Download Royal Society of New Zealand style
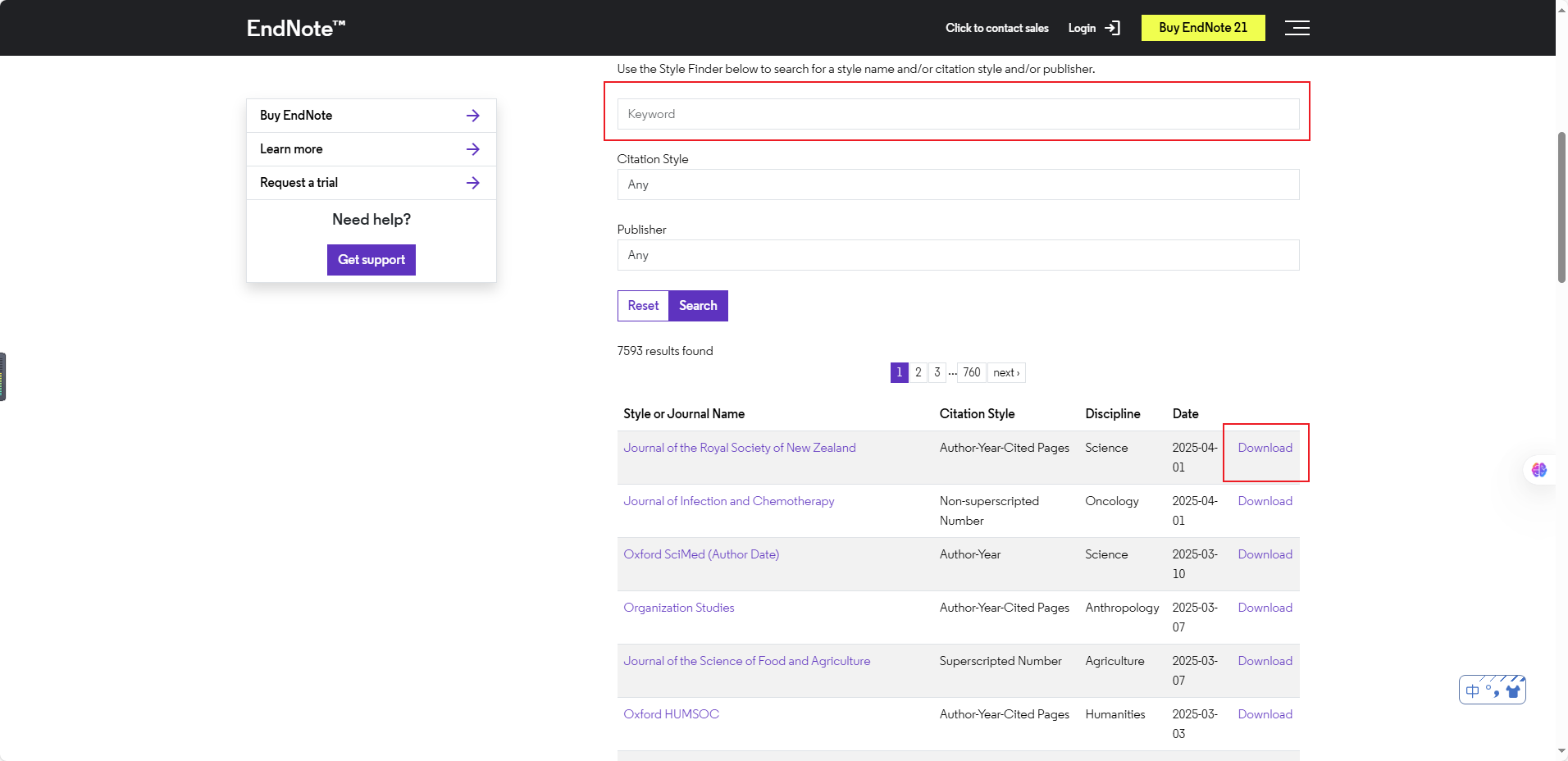Screen dimensions: 1568x761 click(x=1265, y=448)
